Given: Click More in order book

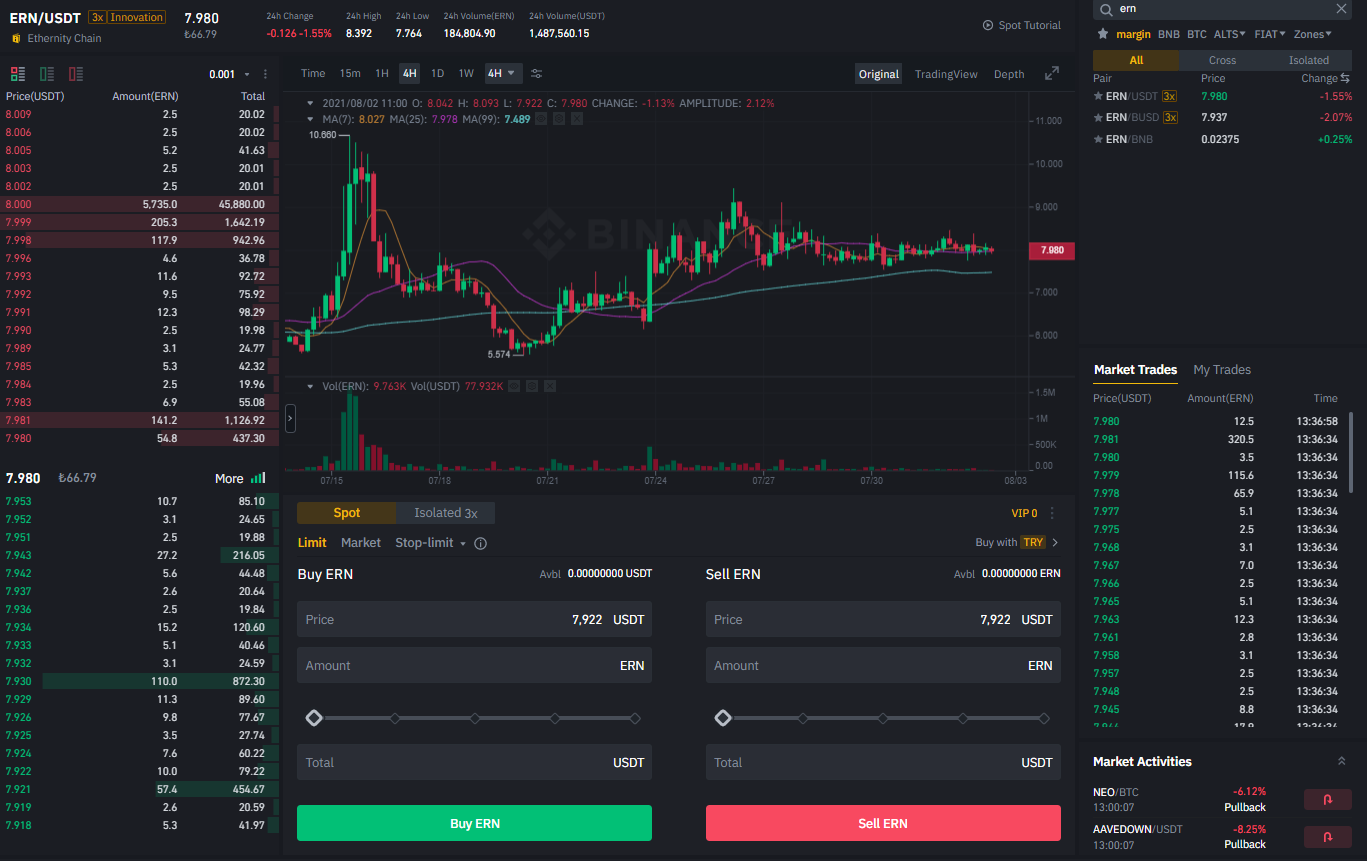Looking at the screenshot, I should click(x=229, y=478).
